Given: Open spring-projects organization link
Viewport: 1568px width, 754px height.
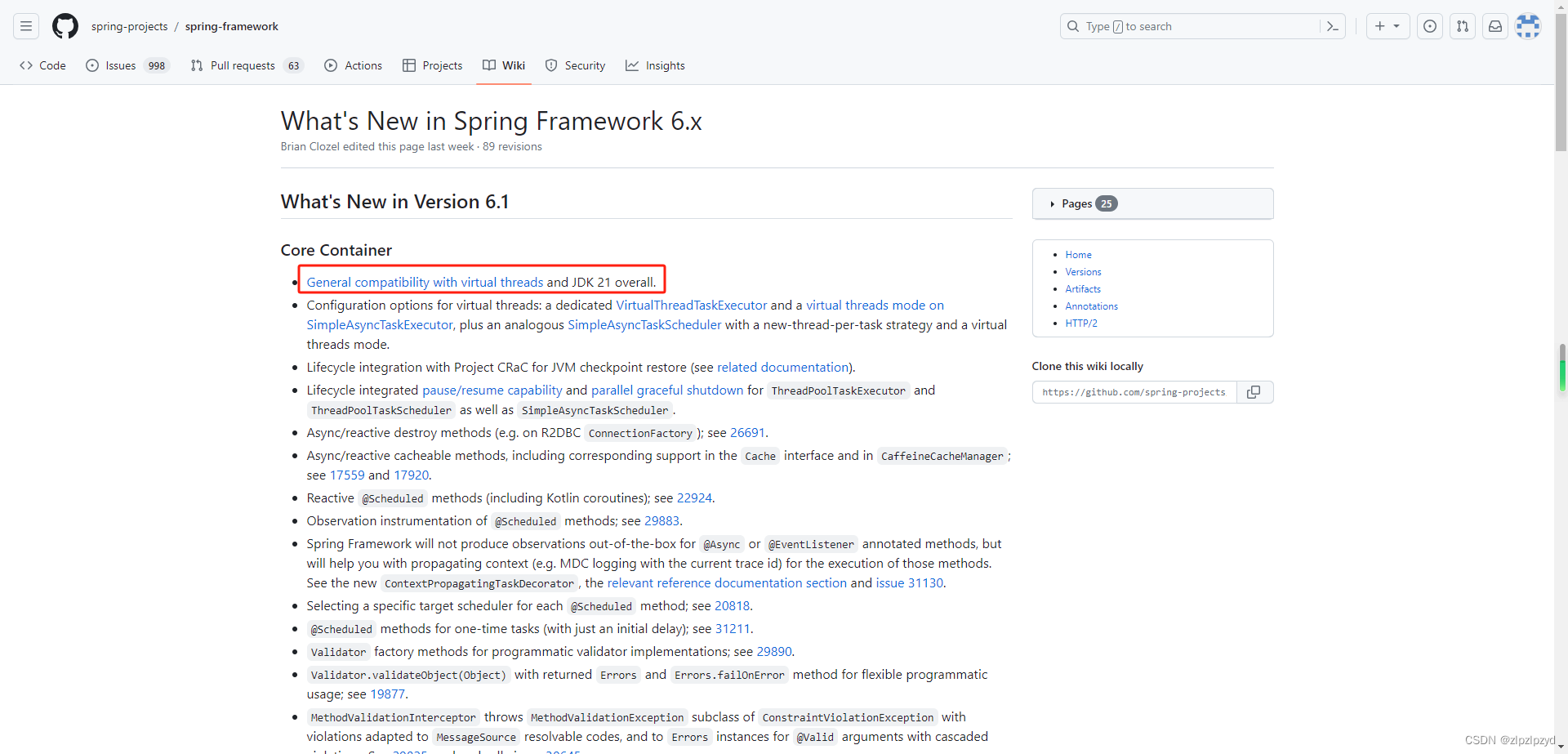Looking at the screenshot, I should 129,26.
